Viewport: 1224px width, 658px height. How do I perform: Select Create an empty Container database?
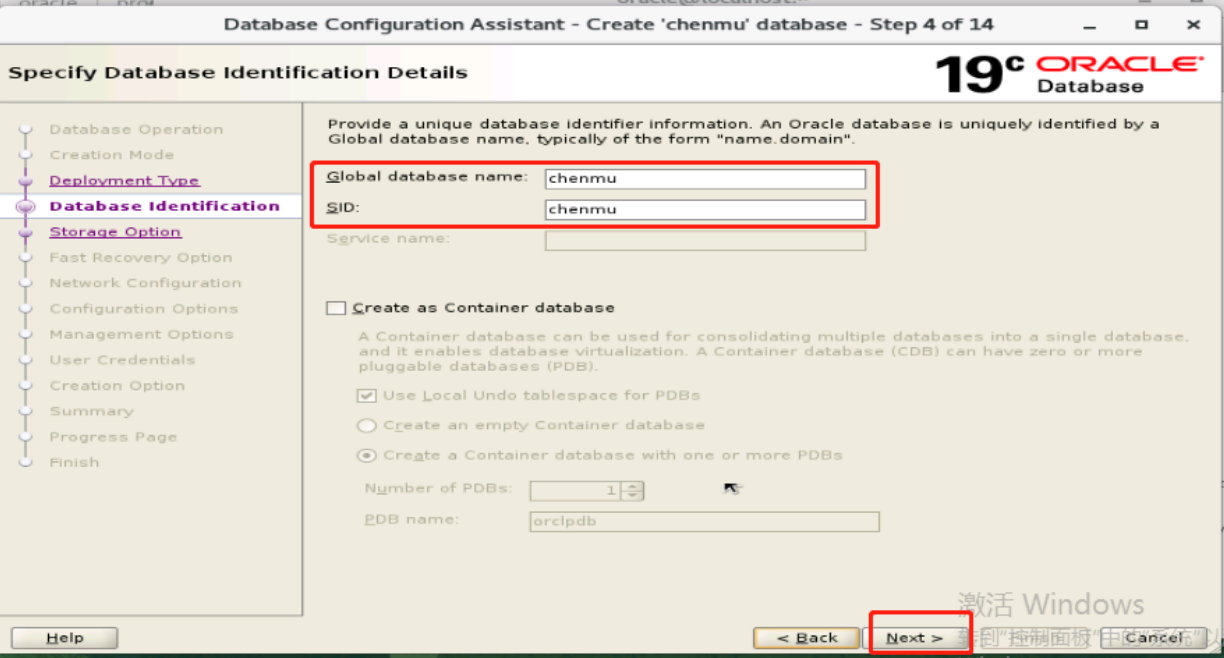point(367,426)
